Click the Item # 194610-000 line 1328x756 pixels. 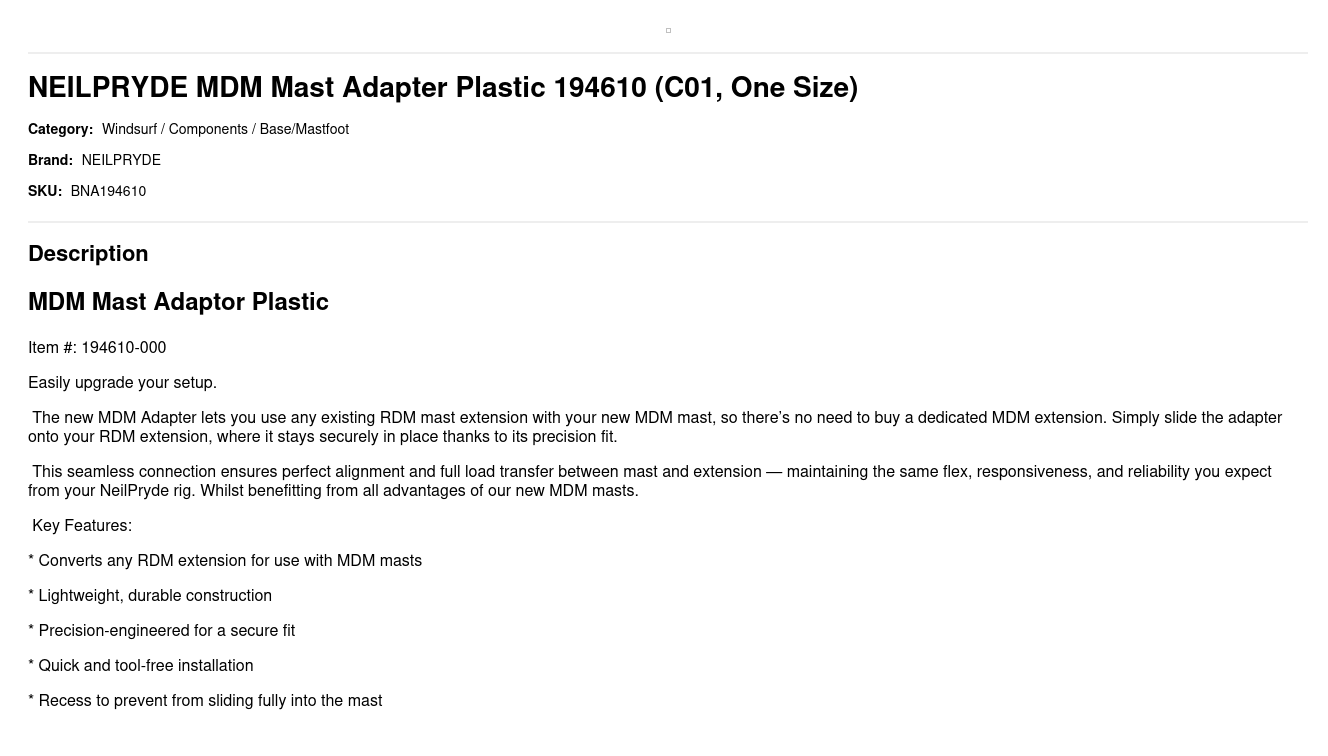[x=97, y=347]
